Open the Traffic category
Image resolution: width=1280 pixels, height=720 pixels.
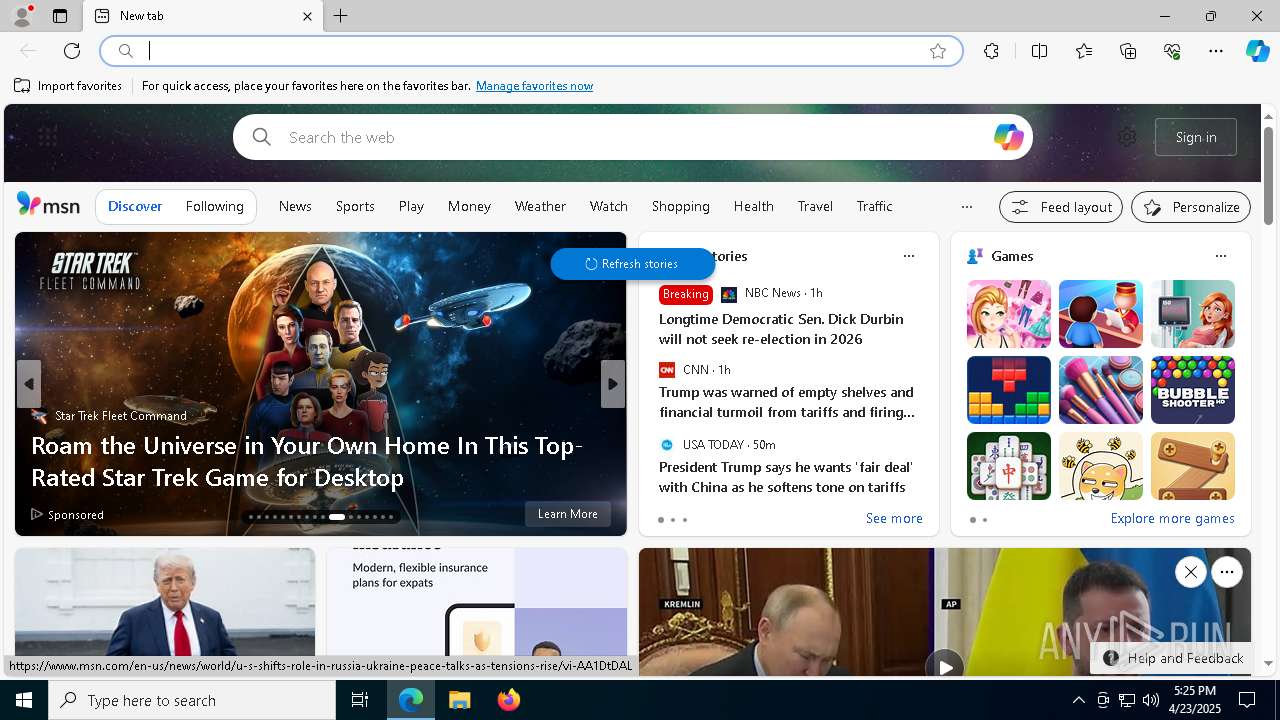(874, 206)
